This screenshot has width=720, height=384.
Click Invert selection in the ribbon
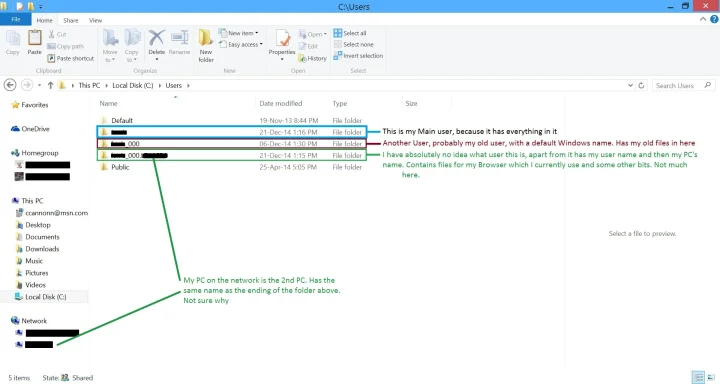coord(358,56)
